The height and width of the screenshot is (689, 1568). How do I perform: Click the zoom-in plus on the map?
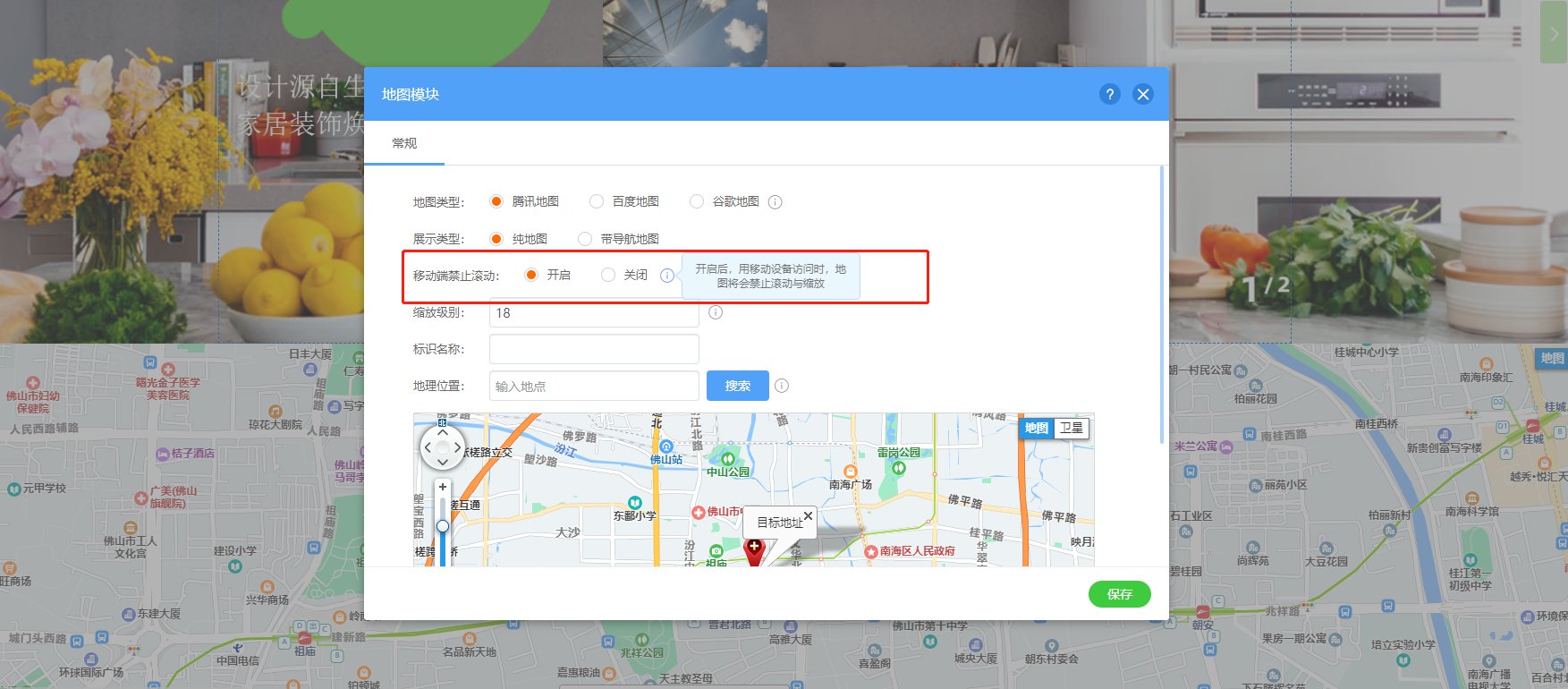click(443, 488)
